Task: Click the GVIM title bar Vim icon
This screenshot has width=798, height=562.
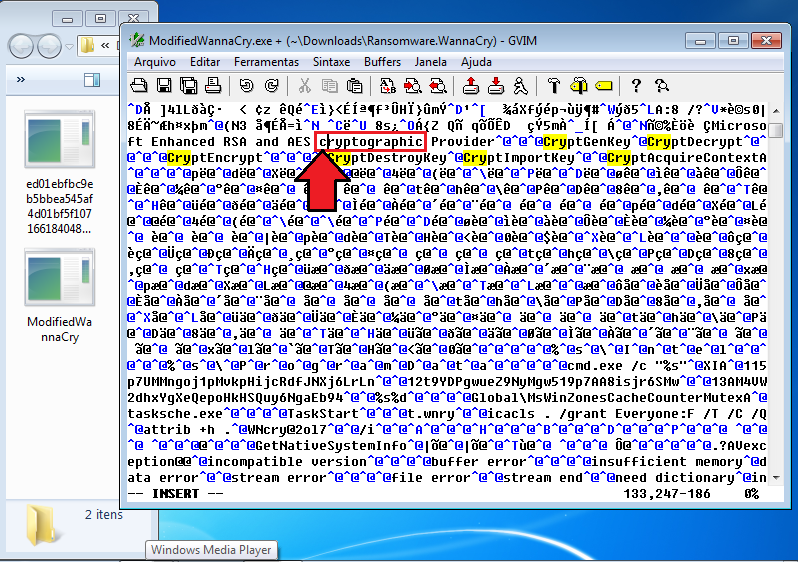Action: point(136,40)
